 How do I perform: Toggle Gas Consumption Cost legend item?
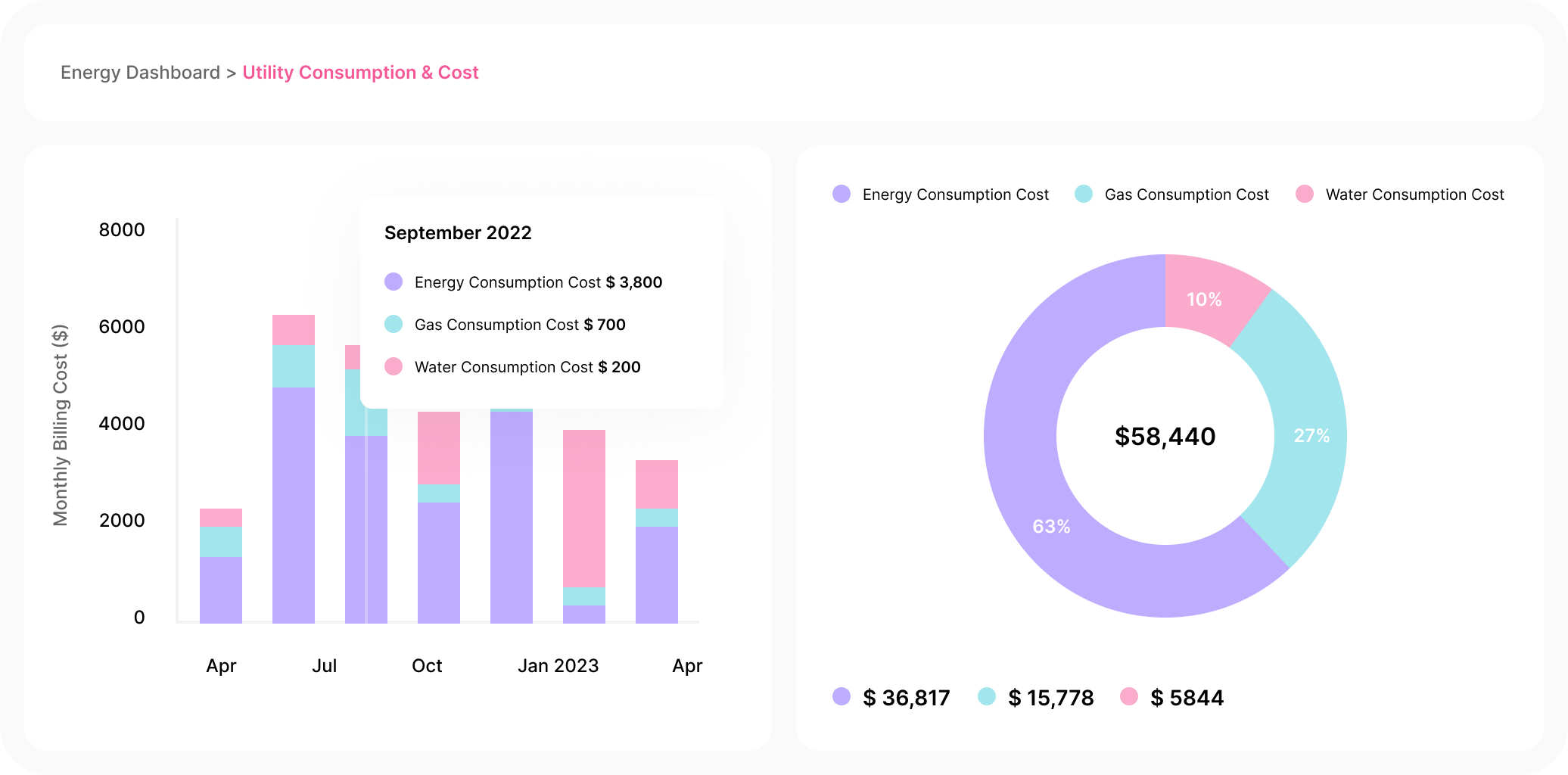pyautogui.click(x=1171, y=195)
